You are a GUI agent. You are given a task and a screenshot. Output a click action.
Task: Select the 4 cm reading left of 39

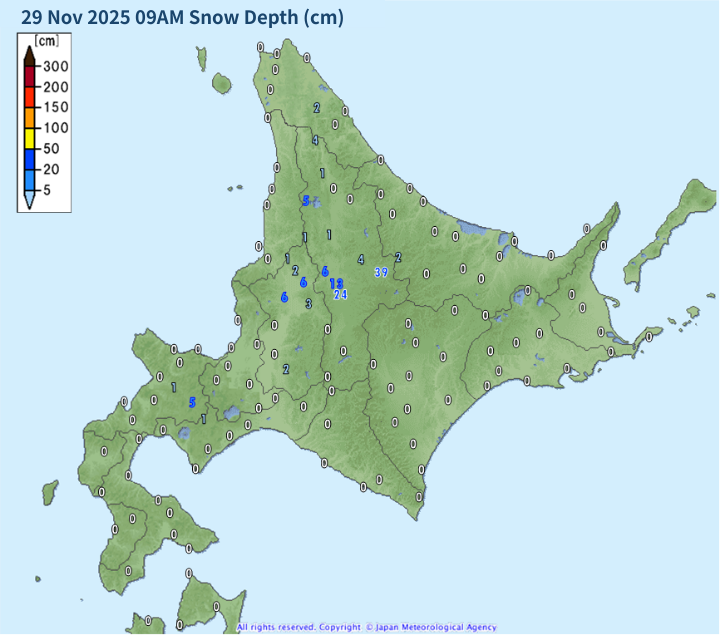361,259
